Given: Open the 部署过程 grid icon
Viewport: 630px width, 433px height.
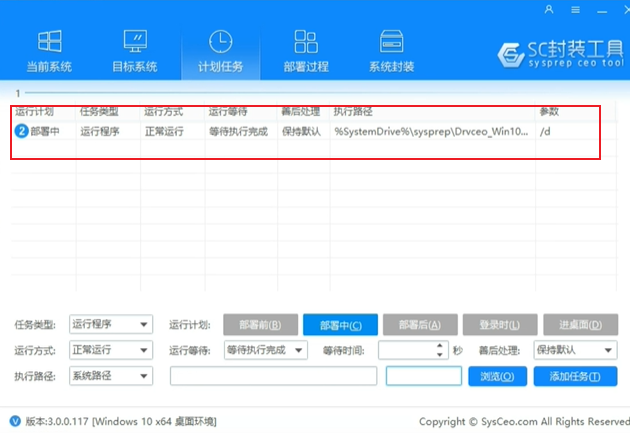Looking at the screenshot, I should [306, 41].
